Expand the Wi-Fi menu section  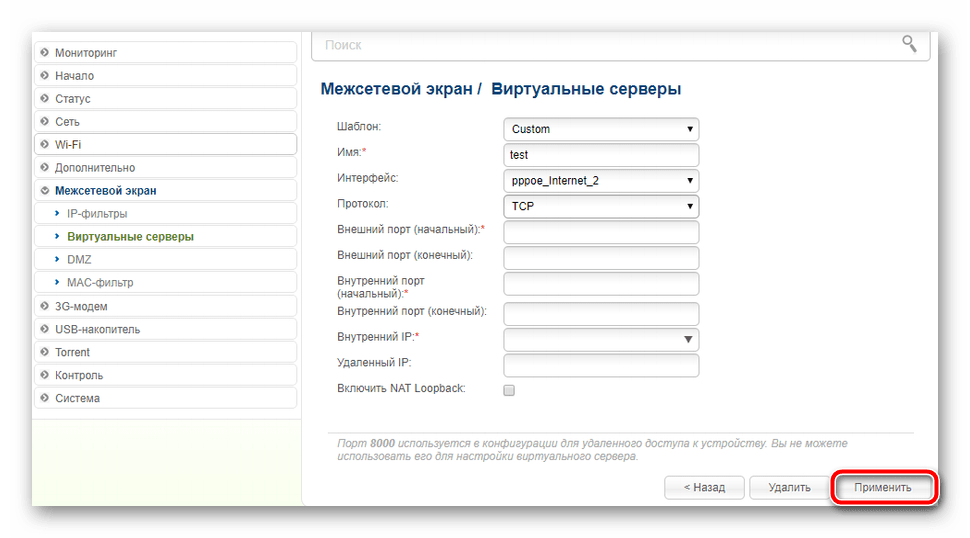(x=164, y=145)
